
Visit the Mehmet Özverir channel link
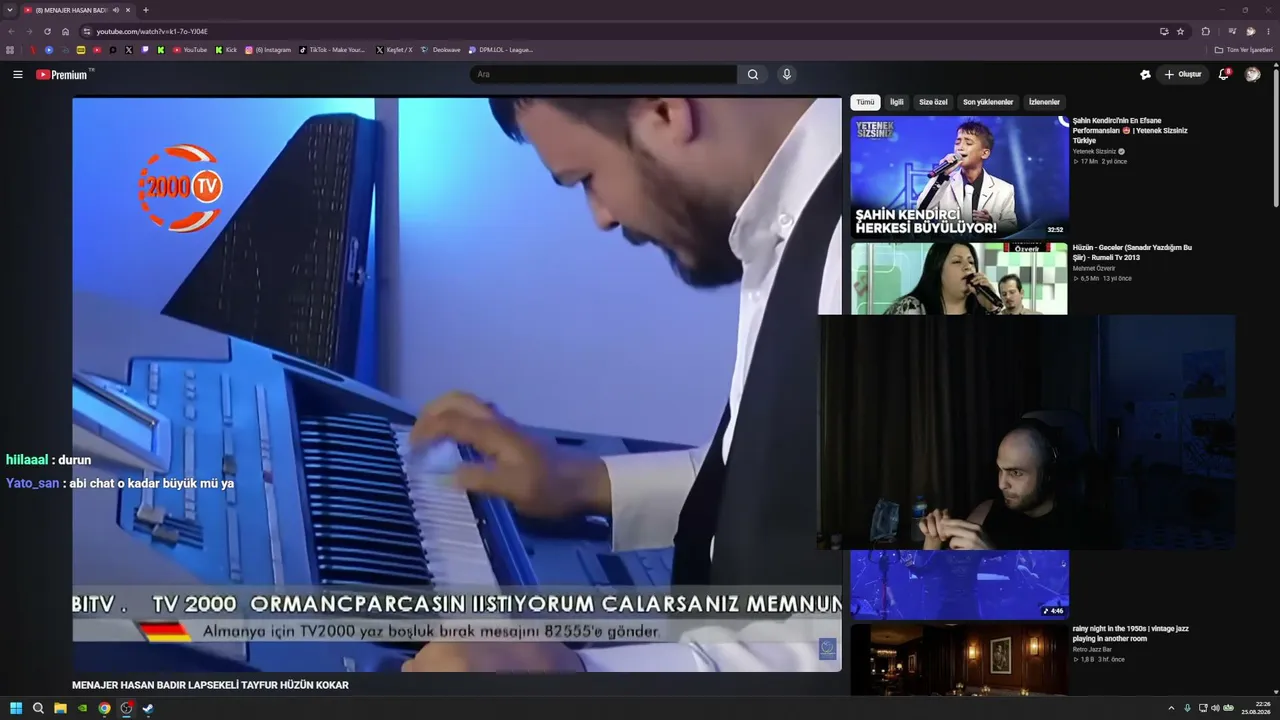pos(1094,268)
